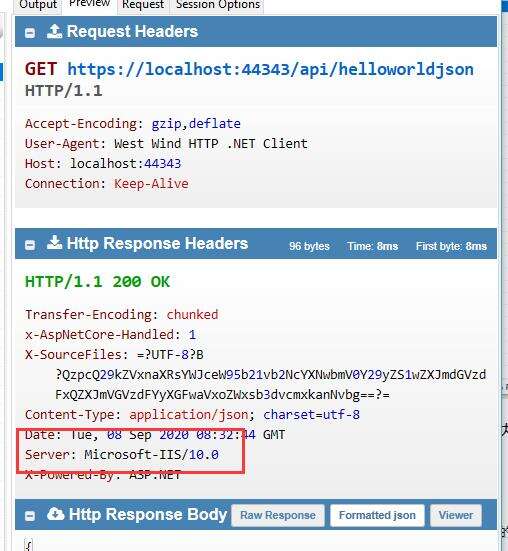Select the Formatted json button
The image size is (508, 551).
[377, 516]
